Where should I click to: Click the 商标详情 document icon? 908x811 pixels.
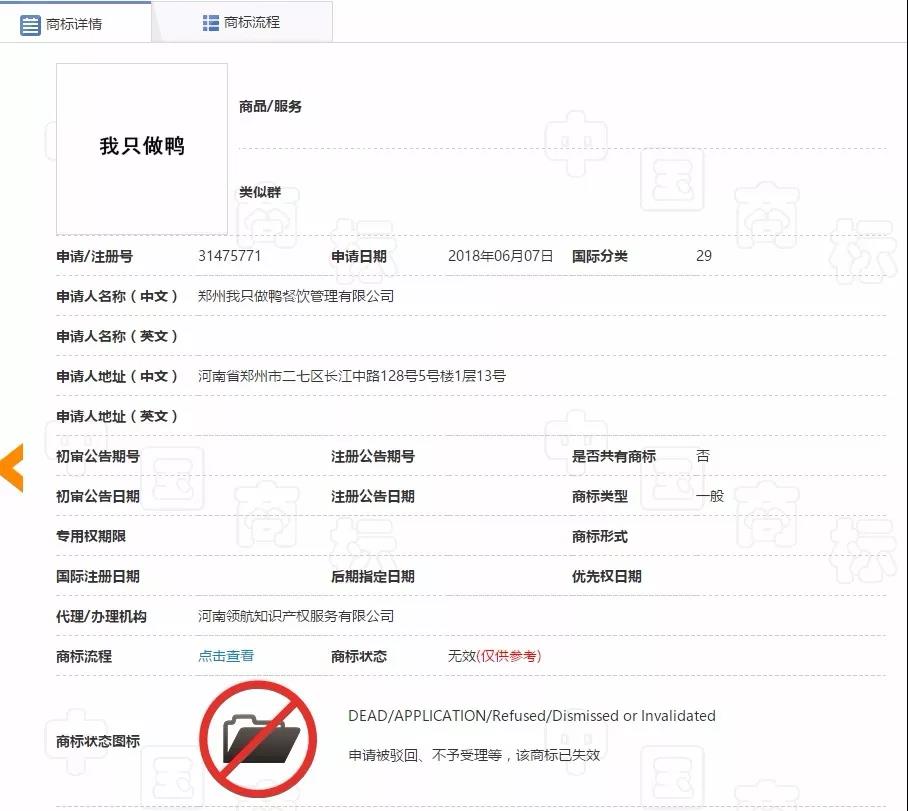click(x=30, y=25)
